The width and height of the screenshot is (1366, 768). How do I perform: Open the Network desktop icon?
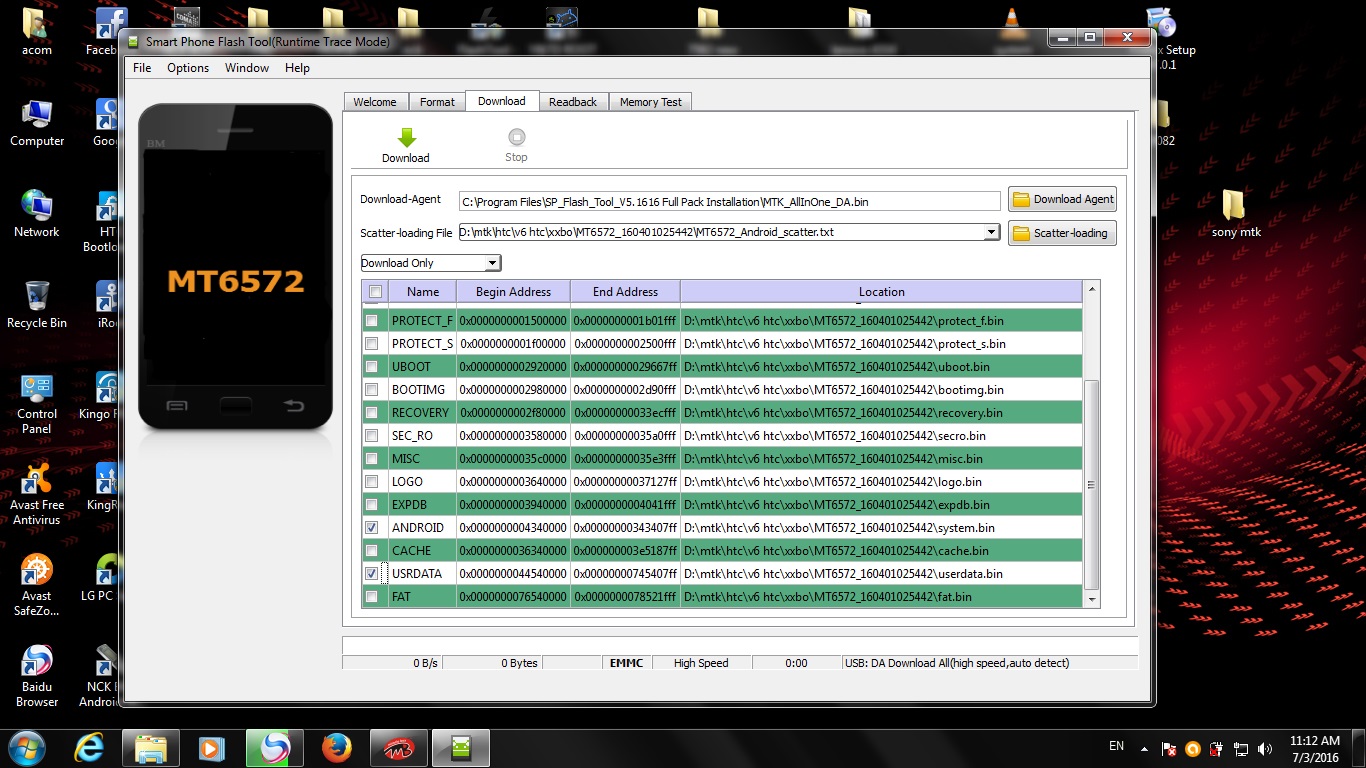37,215
